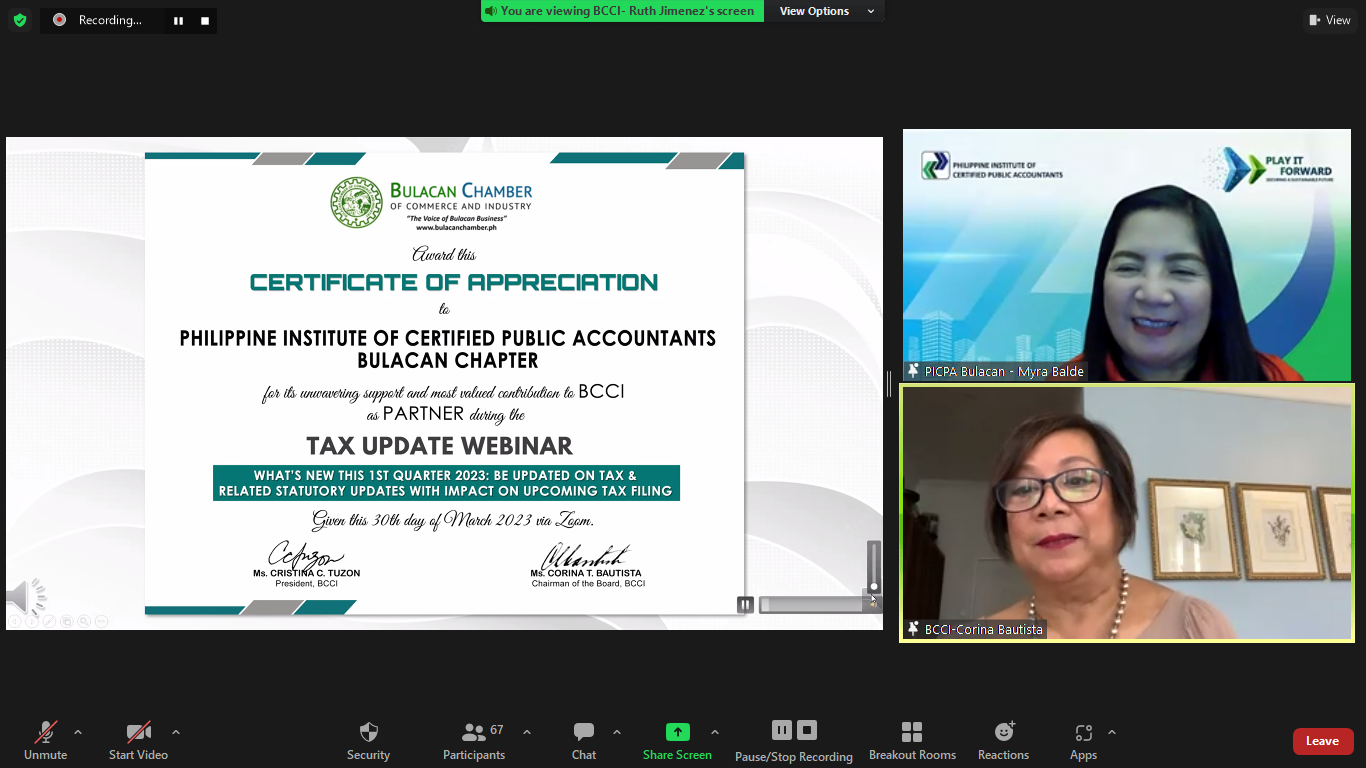Image resolution: width=1366 pixels, height=768 pixels.
Task: Click the volume icon beside audio progress bar
Action: (873, 603)
